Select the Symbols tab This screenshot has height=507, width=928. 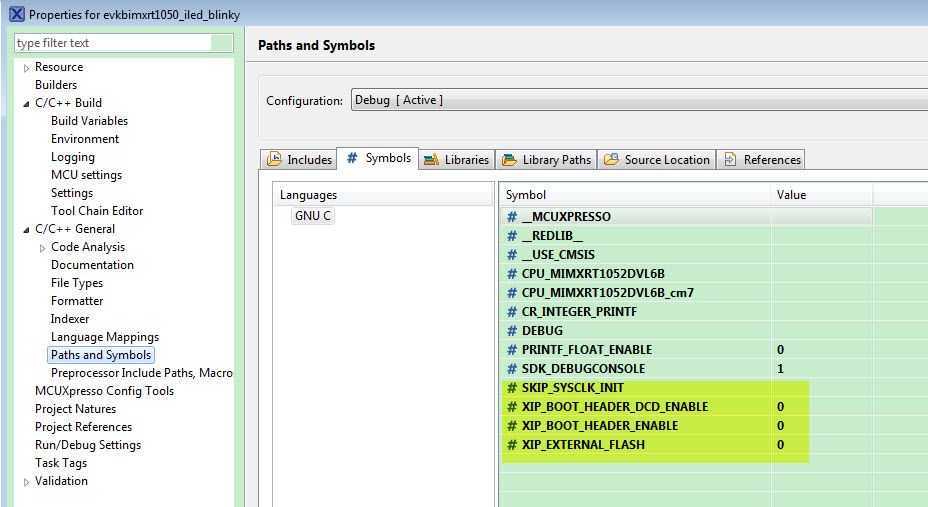[378, 158]
